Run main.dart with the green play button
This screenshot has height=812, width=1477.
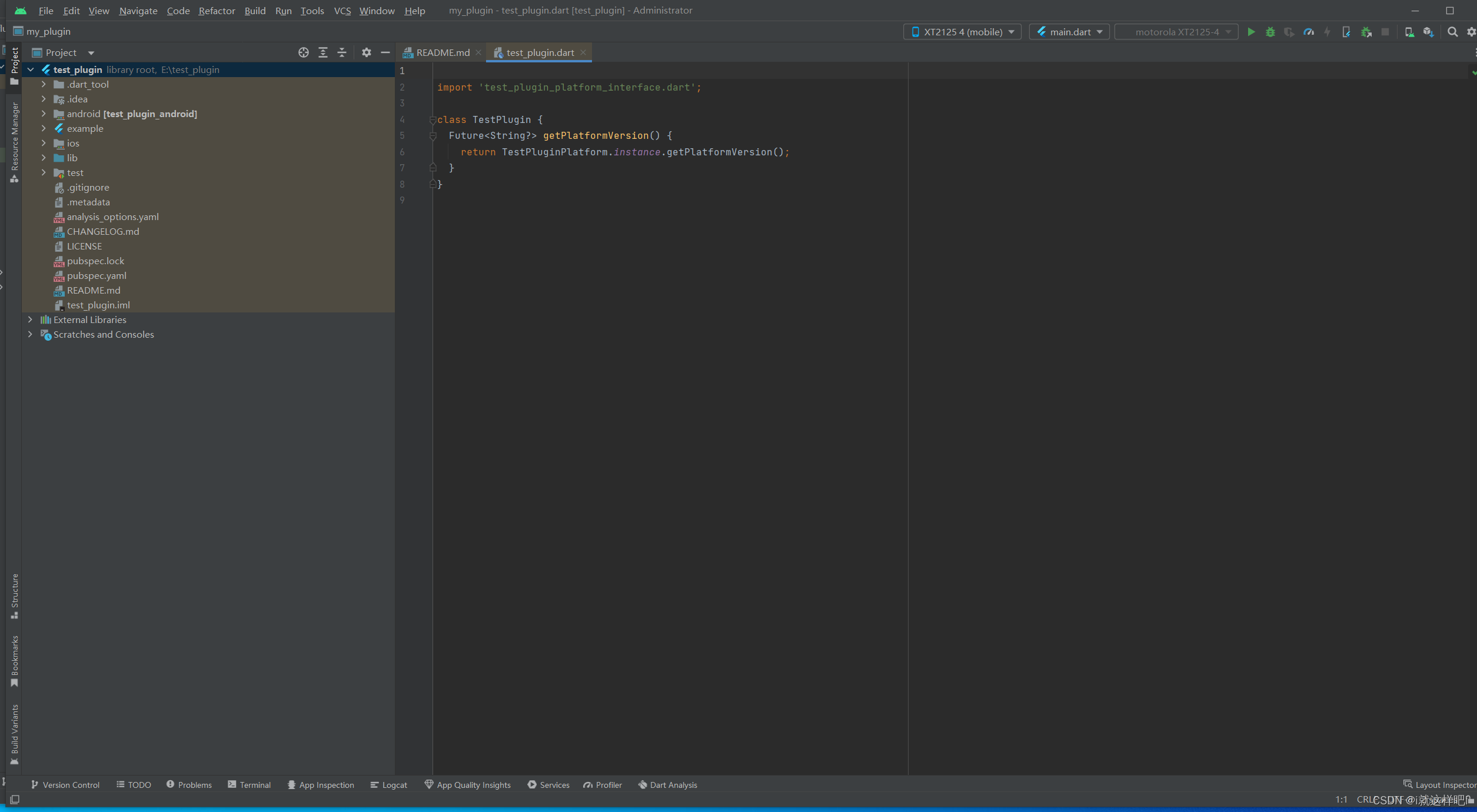[1251, 32]
